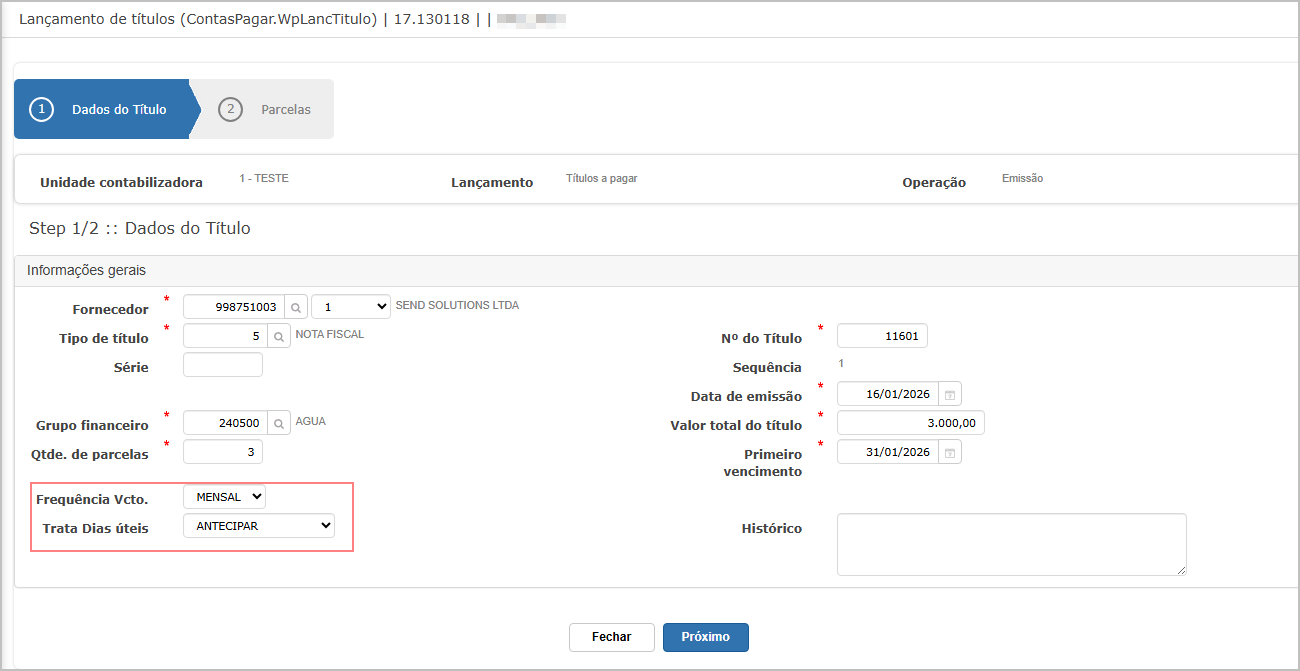Viewport: 1300px width, 671px height.
Task: Select the Valor total do título field
Action: click(x=910, y=423)
